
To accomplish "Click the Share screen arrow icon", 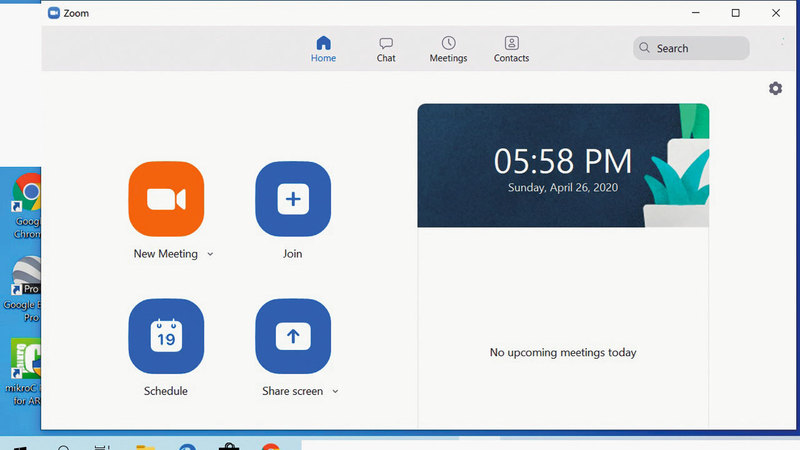I will [292, 336].
